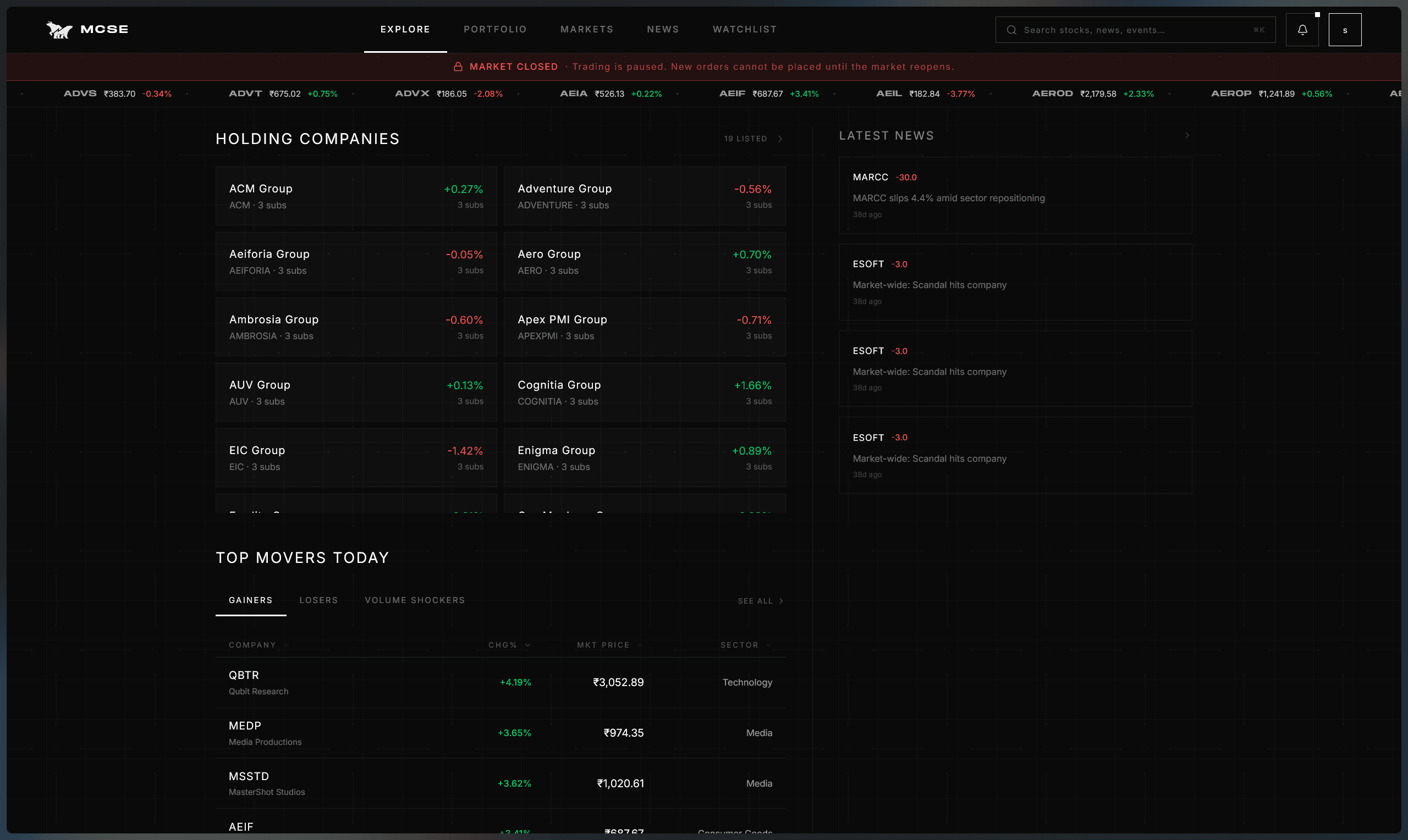Go to the Markets tab

(x=587, y=30)
